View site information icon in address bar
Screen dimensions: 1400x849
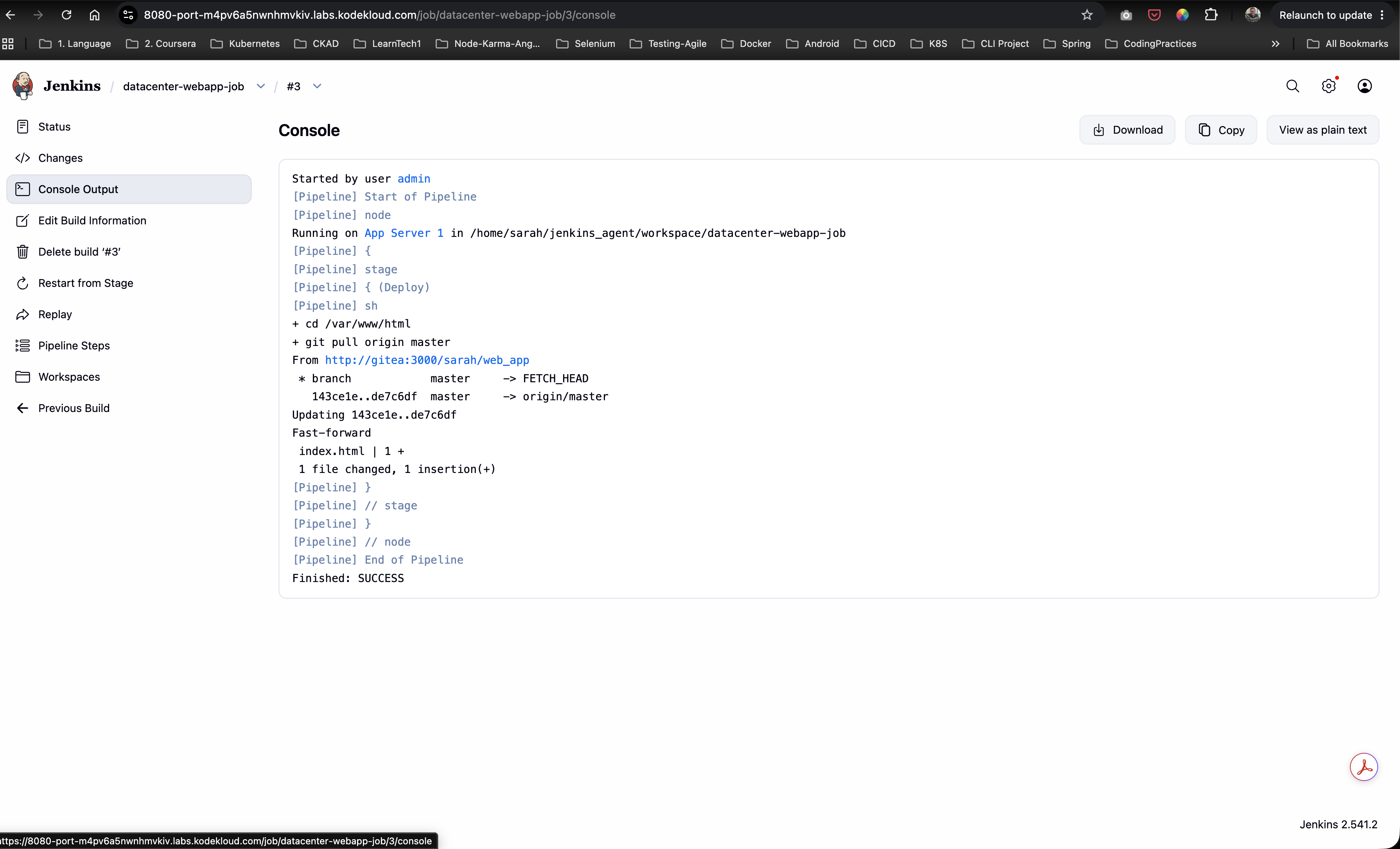(x=128, y=15)
